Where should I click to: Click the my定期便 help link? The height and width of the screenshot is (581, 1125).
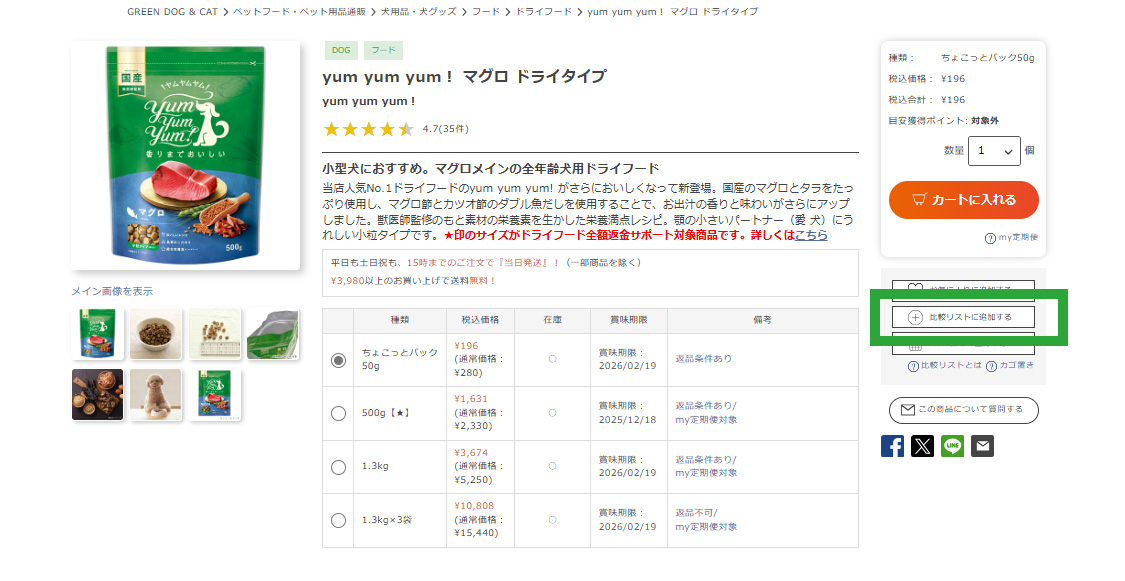tap(1012, 237)
